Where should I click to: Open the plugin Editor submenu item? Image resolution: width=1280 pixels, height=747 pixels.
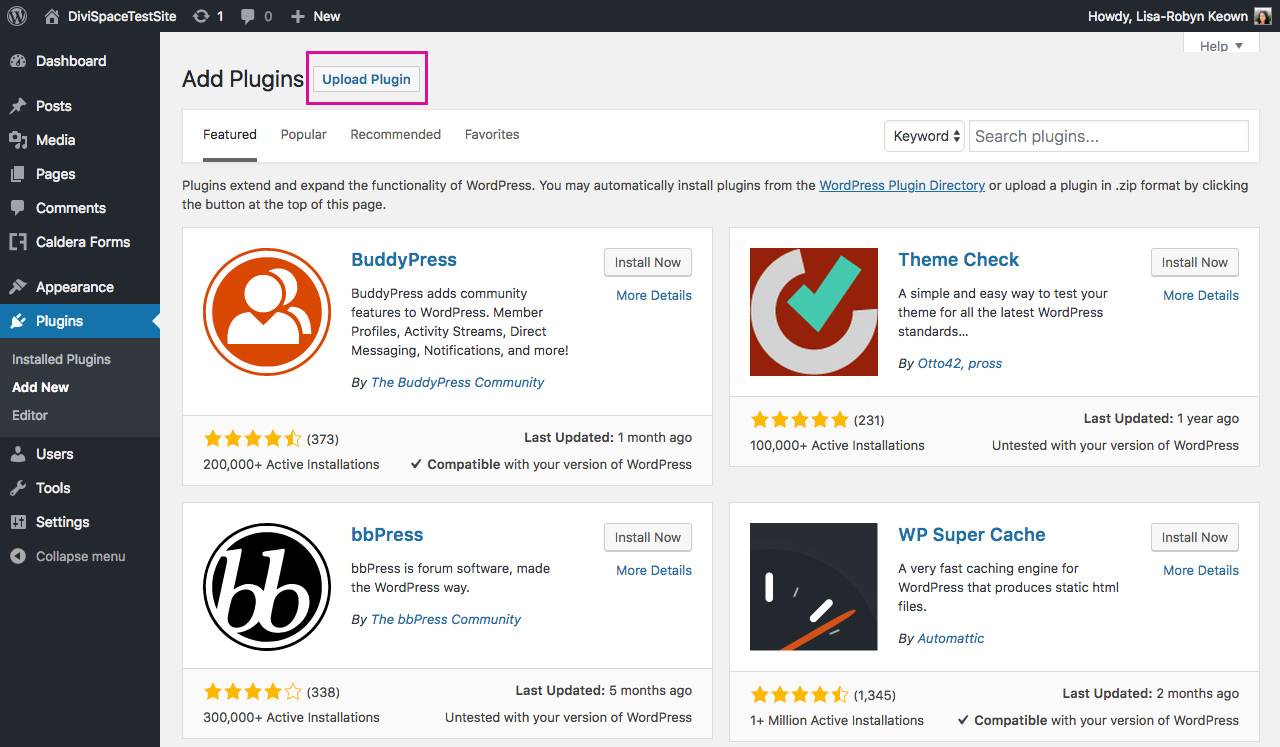coord(30,415)
